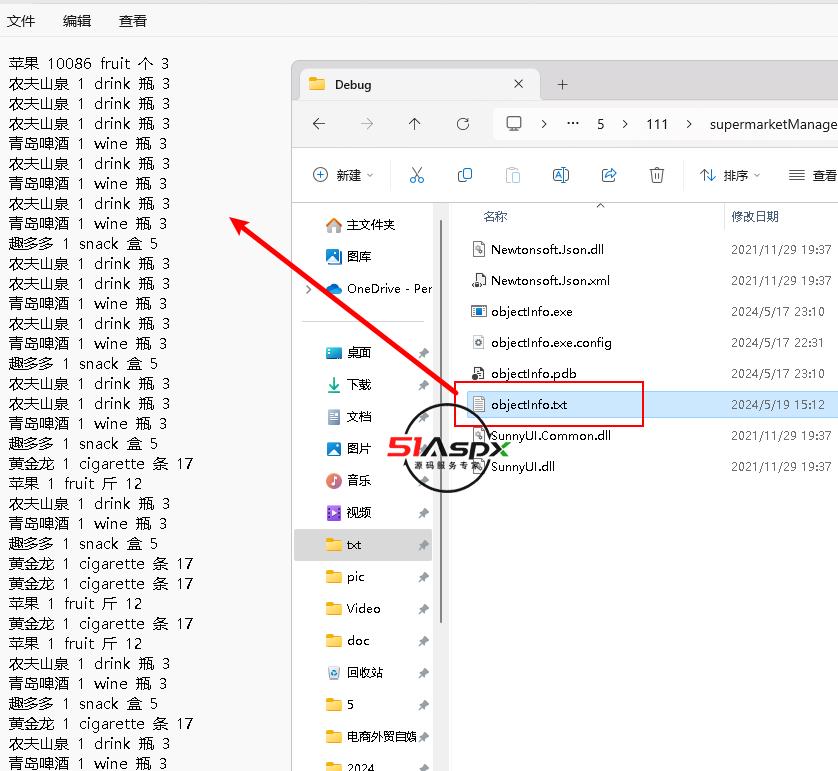This screenshot has width=838, height=771.
Task: Expand the OneDrive tree node
Action: coord(309,289)
